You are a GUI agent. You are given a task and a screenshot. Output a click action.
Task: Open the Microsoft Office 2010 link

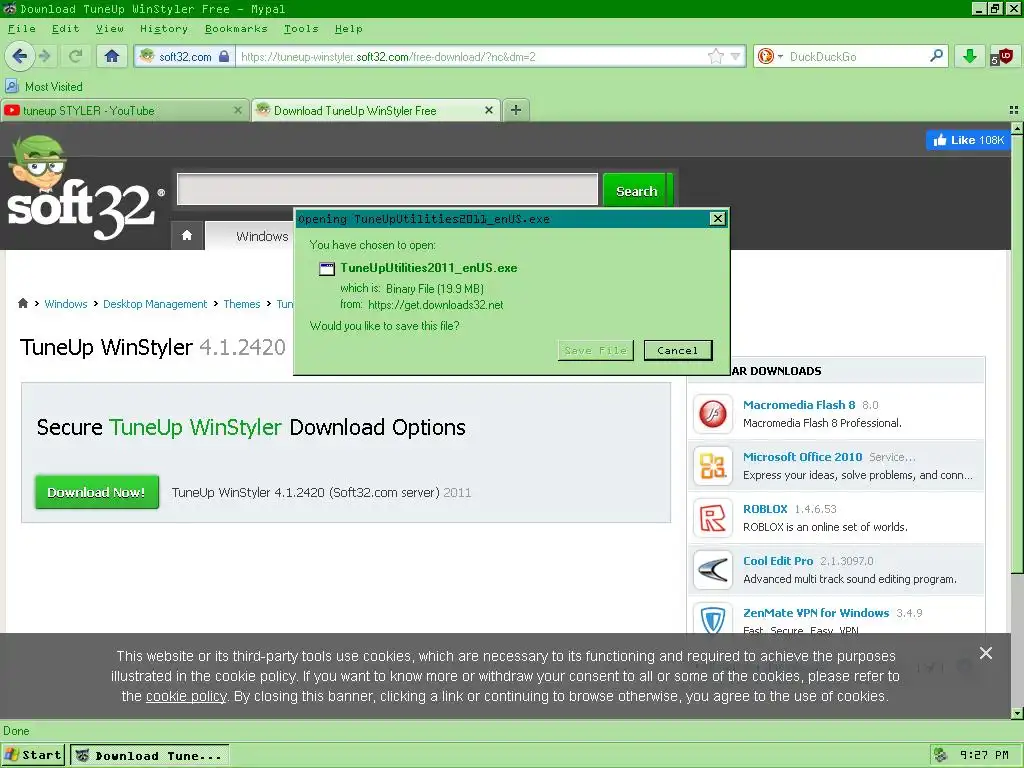802,456
